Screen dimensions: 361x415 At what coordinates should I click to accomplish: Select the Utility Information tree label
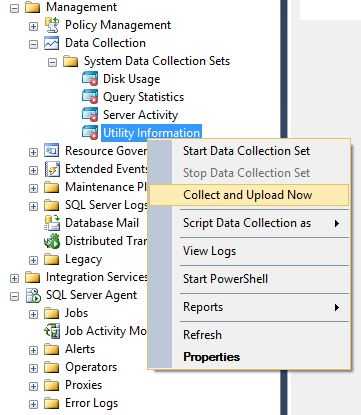(151, 133)
